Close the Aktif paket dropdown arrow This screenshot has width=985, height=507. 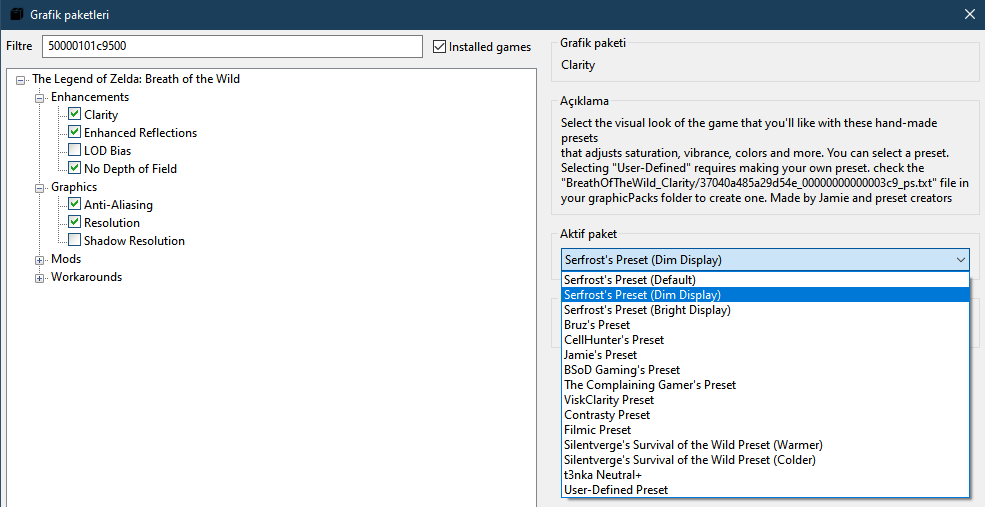(961, 260)
